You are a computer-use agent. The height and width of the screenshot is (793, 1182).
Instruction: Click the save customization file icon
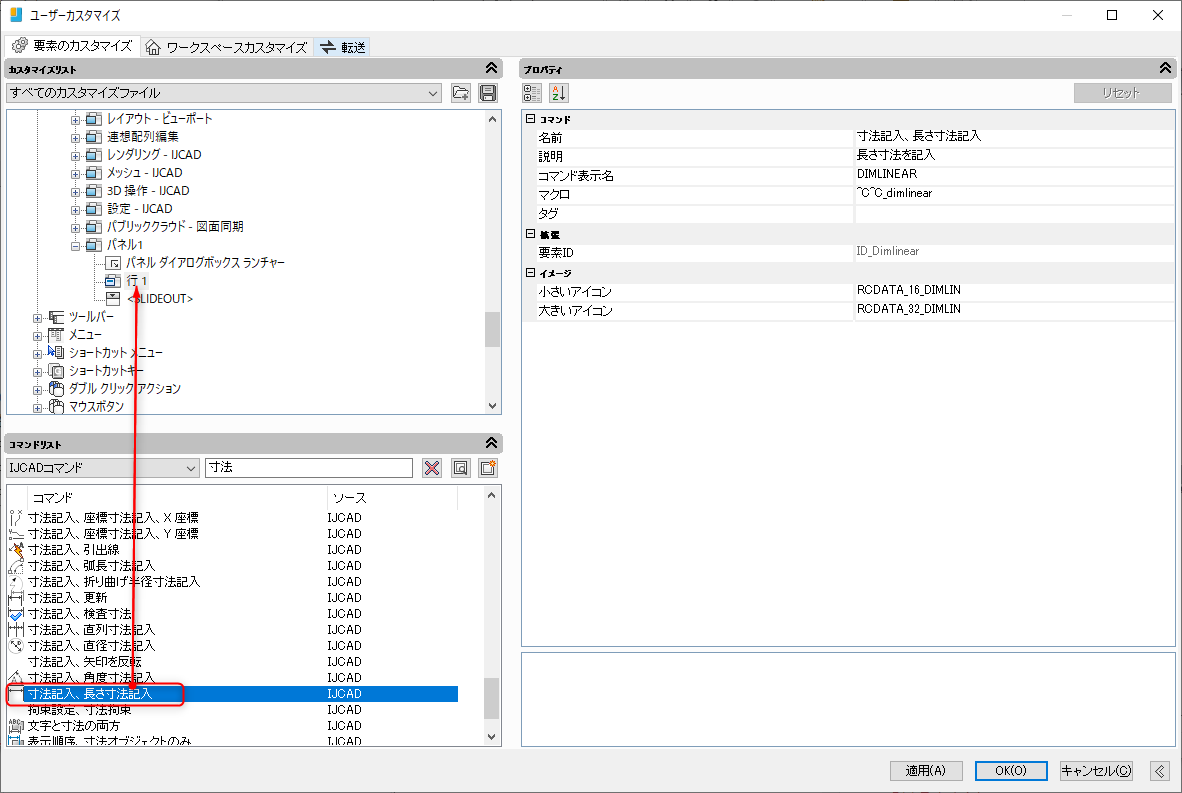click(x=488, y=93)
